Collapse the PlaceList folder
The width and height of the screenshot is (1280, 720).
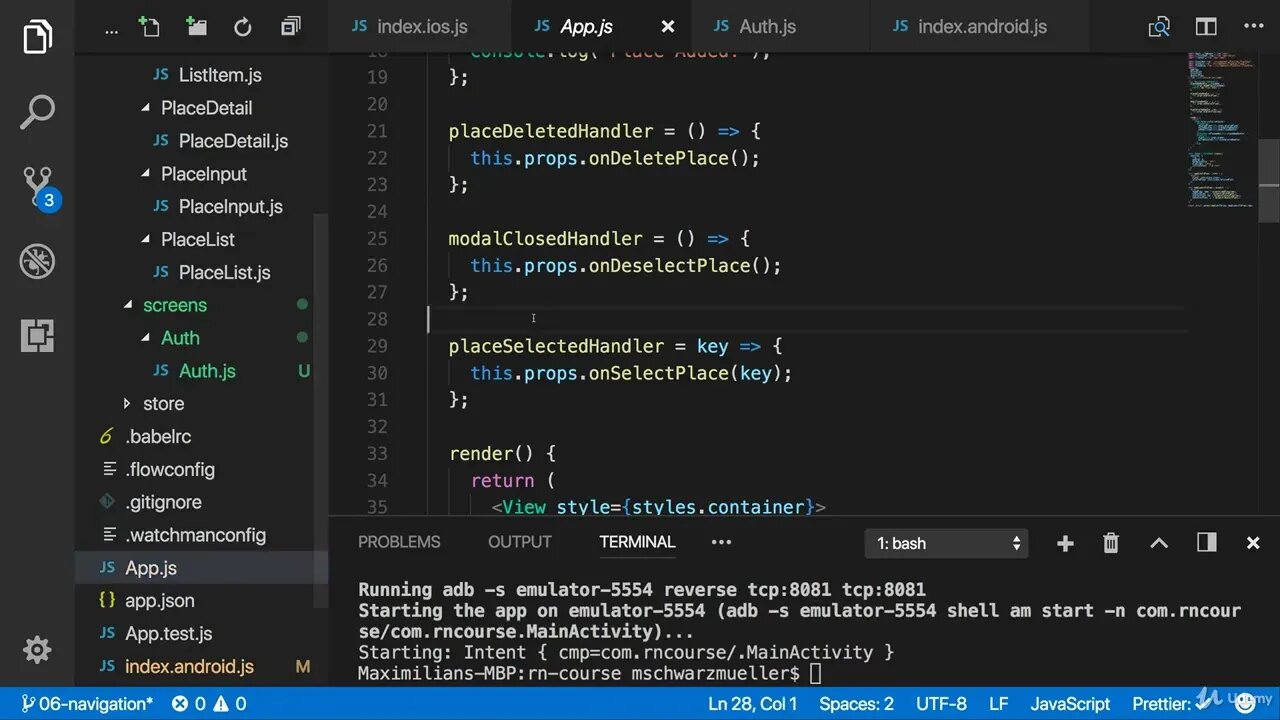pyautogui.click(x=195, y=240)
